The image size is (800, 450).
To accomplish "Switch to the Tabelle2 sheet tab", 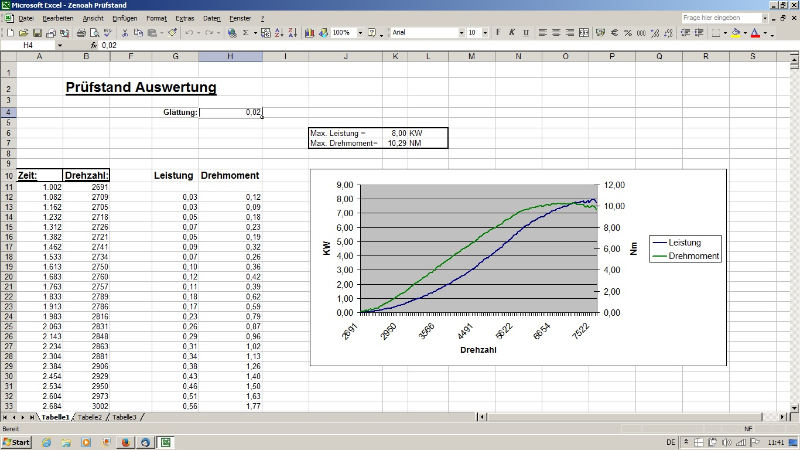I will [89, 417].
